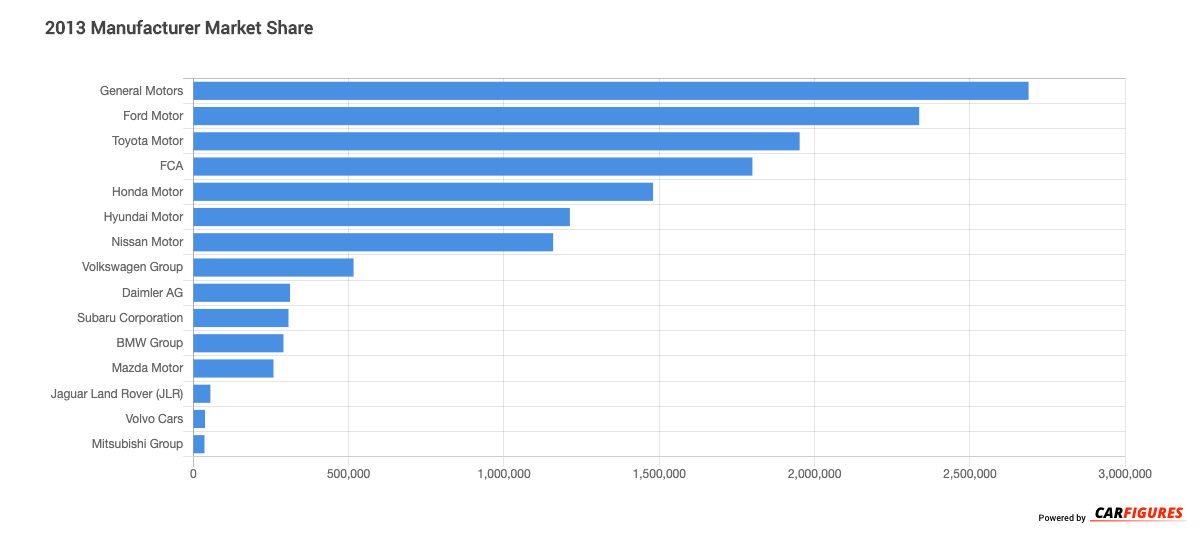Click the 'Mitsubishi Group' axis label

click(137, 444)
